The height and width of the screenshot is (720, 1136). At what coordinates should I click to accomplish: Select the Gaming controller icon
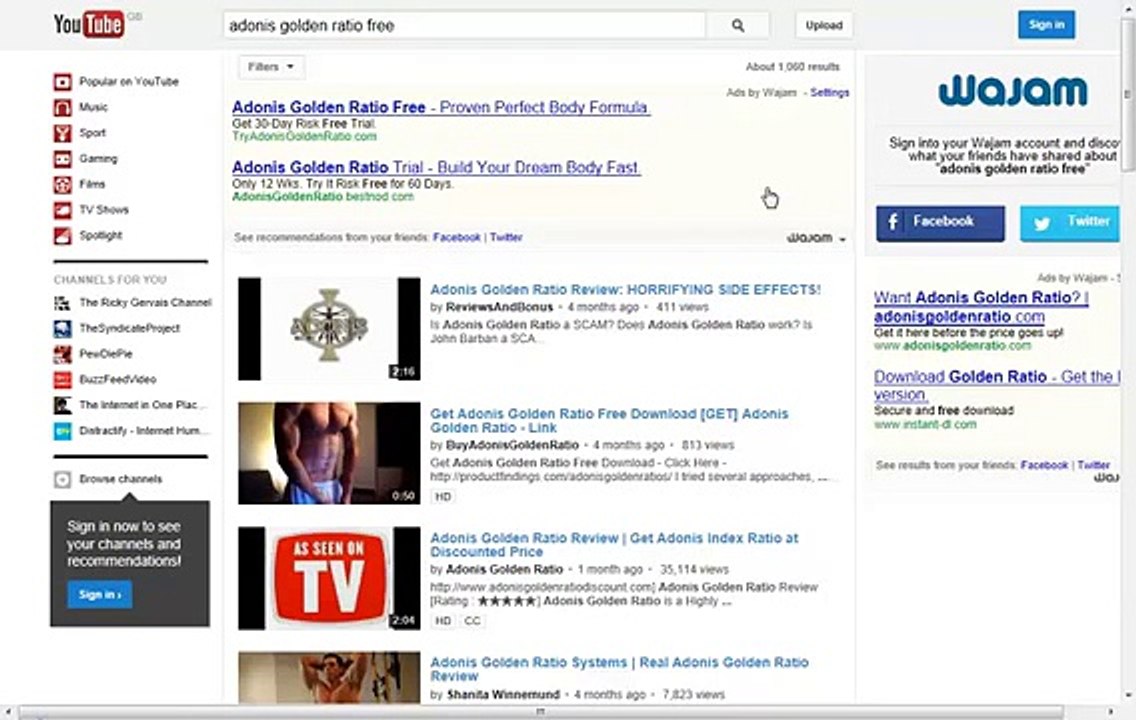click(62, 159)
